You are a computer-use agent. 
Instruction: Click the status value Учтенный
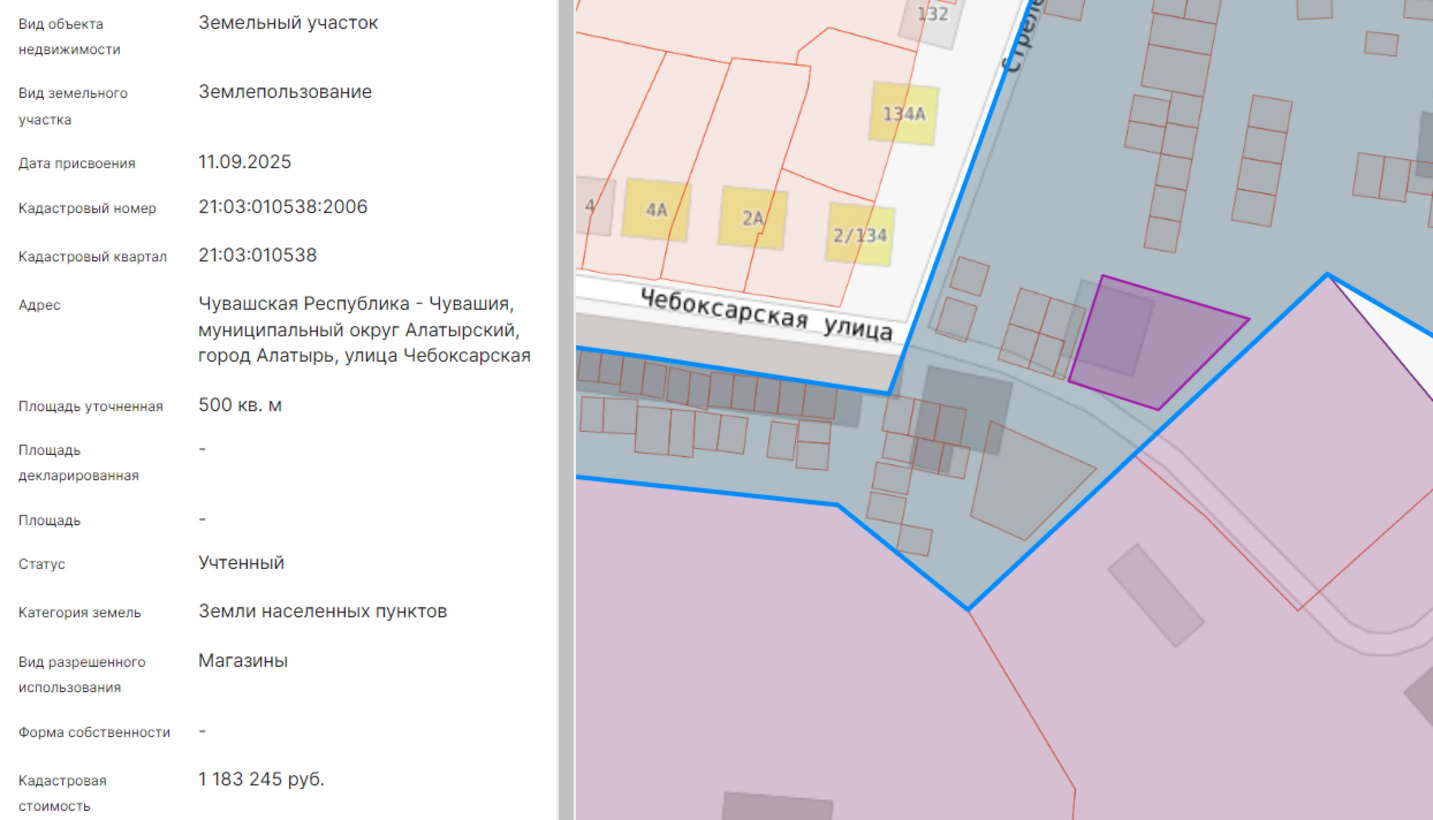(x=241, y=563)
